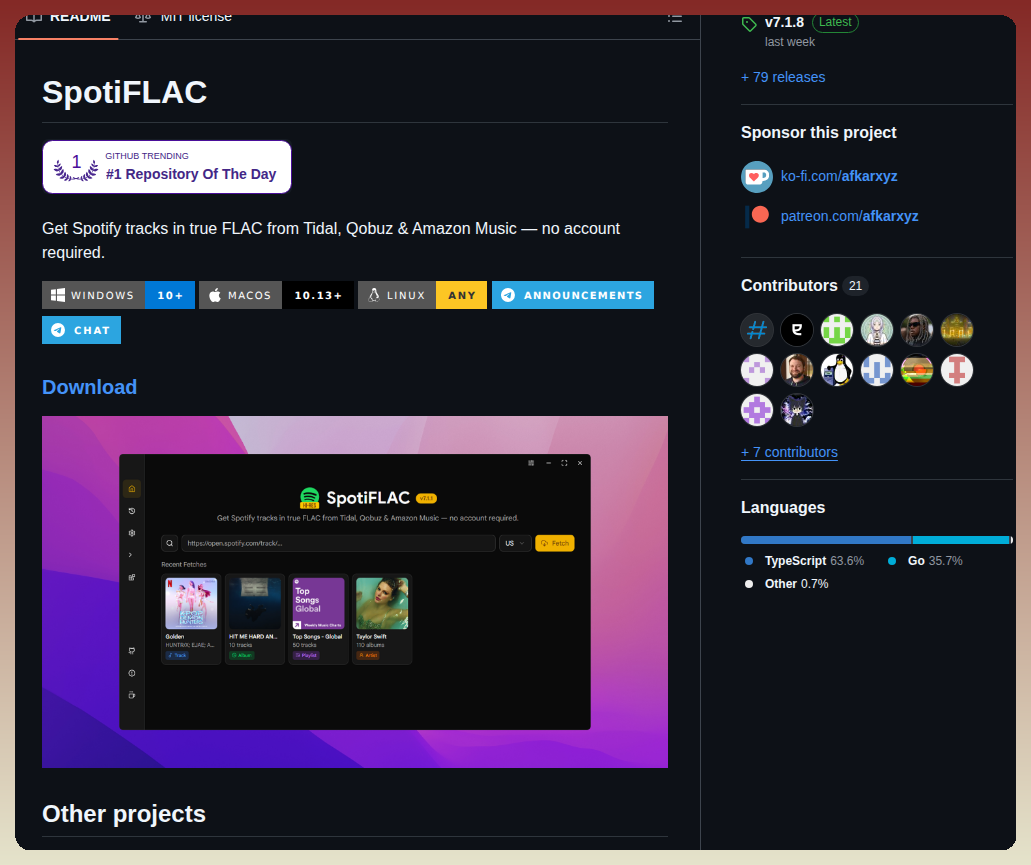Open the blue identicon contributor avatar
Image resolution: width=1031 pixels, height=865 pixels.
click(x=877, y=370)
